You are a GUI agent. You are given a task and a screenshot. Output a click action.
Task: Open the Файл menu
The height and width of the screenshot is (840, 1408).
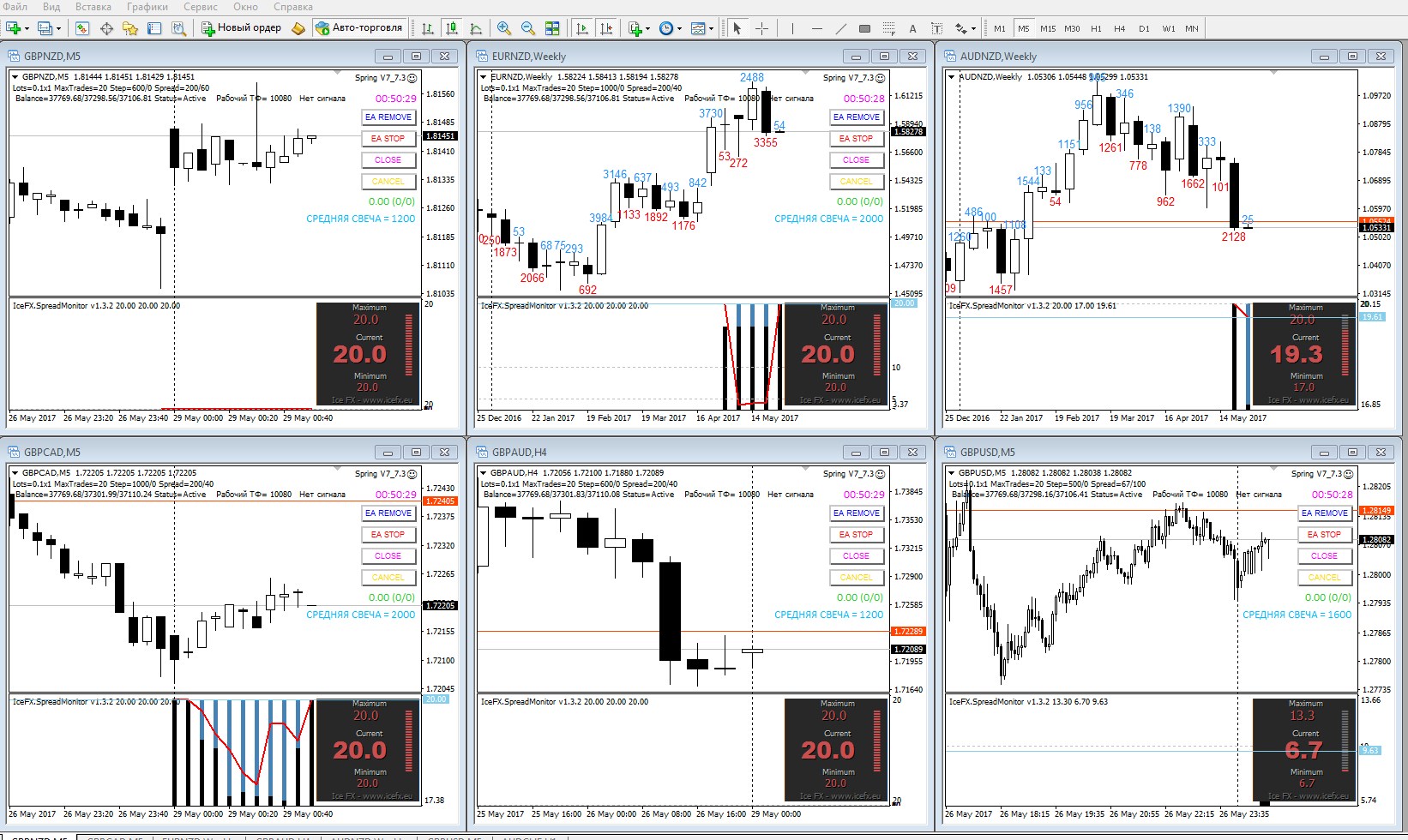15,7
